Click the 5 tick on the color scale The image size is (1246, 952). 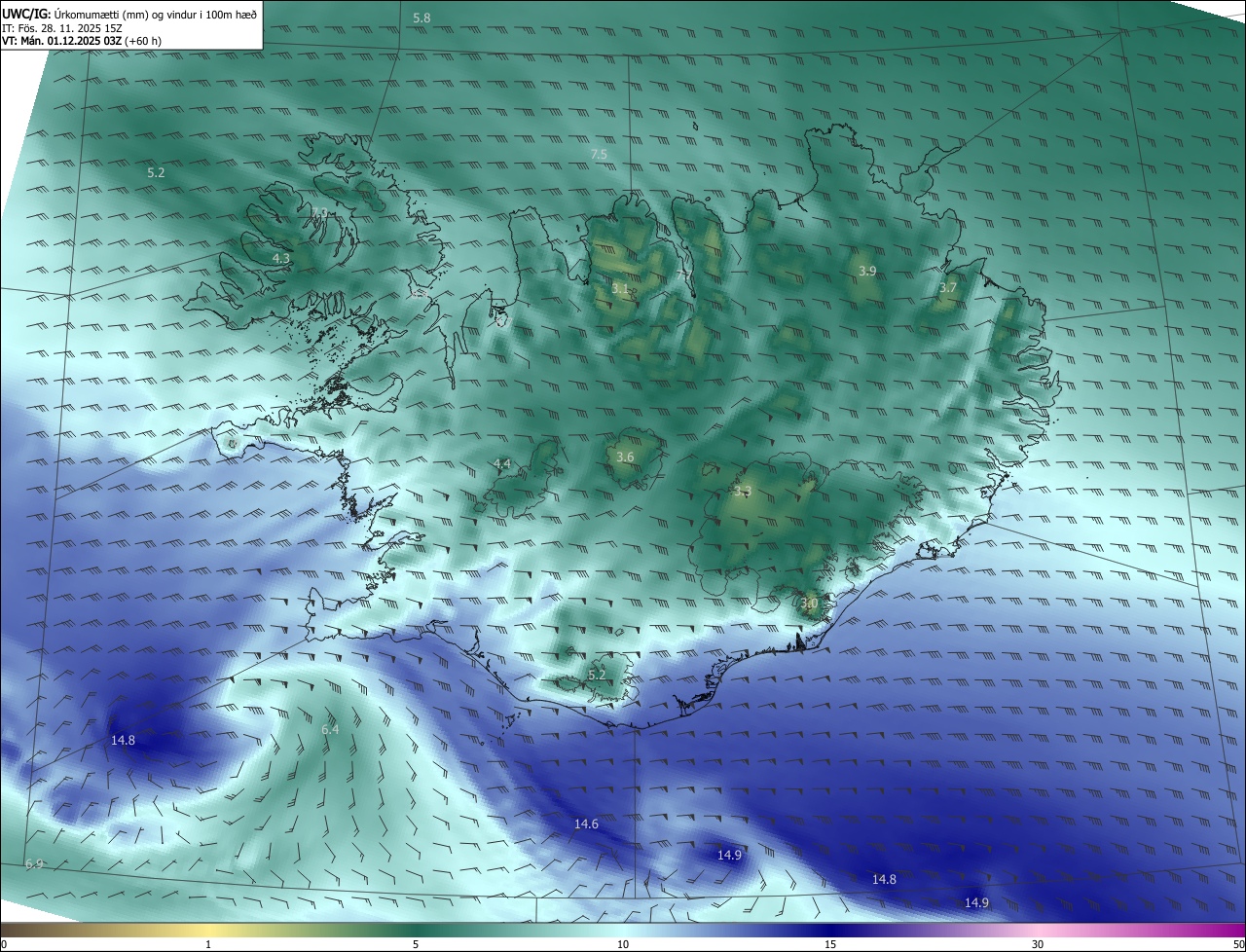(416, 944)
